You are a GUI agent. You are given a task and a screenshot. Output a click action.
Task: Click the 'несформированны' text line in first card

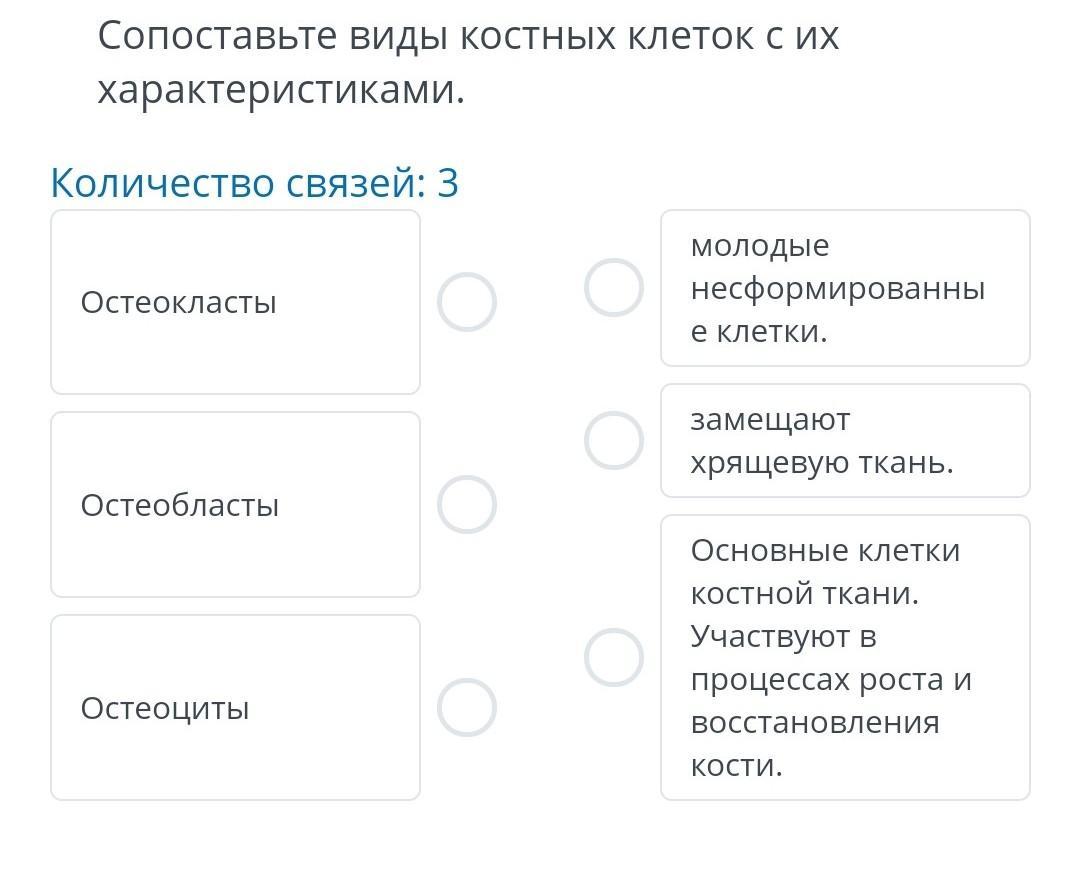pos(838,289)
